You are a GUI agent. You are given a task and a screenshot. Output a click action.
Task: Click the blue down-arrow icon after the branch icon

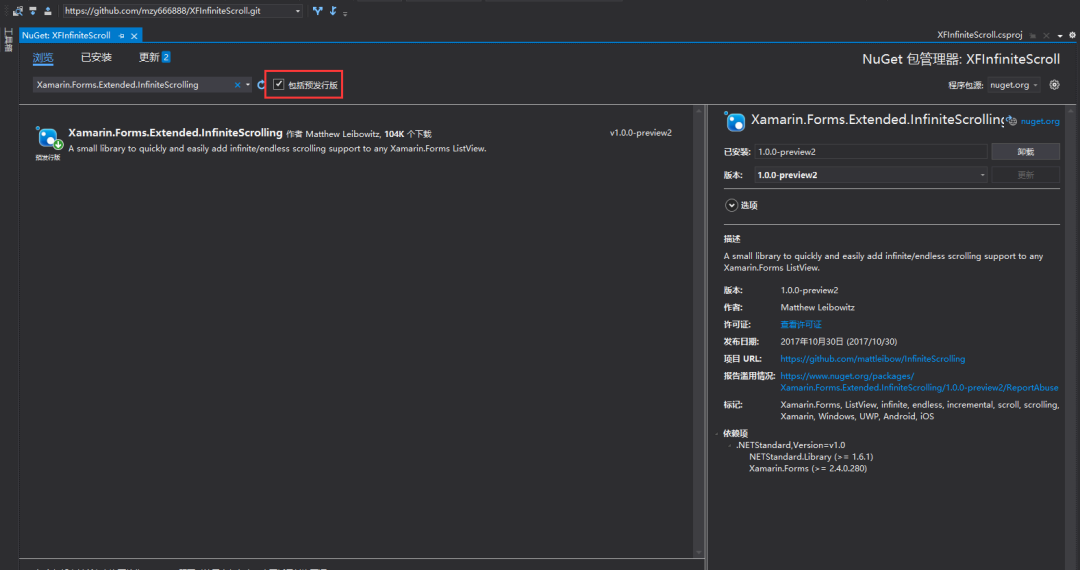tap(333, 10)
